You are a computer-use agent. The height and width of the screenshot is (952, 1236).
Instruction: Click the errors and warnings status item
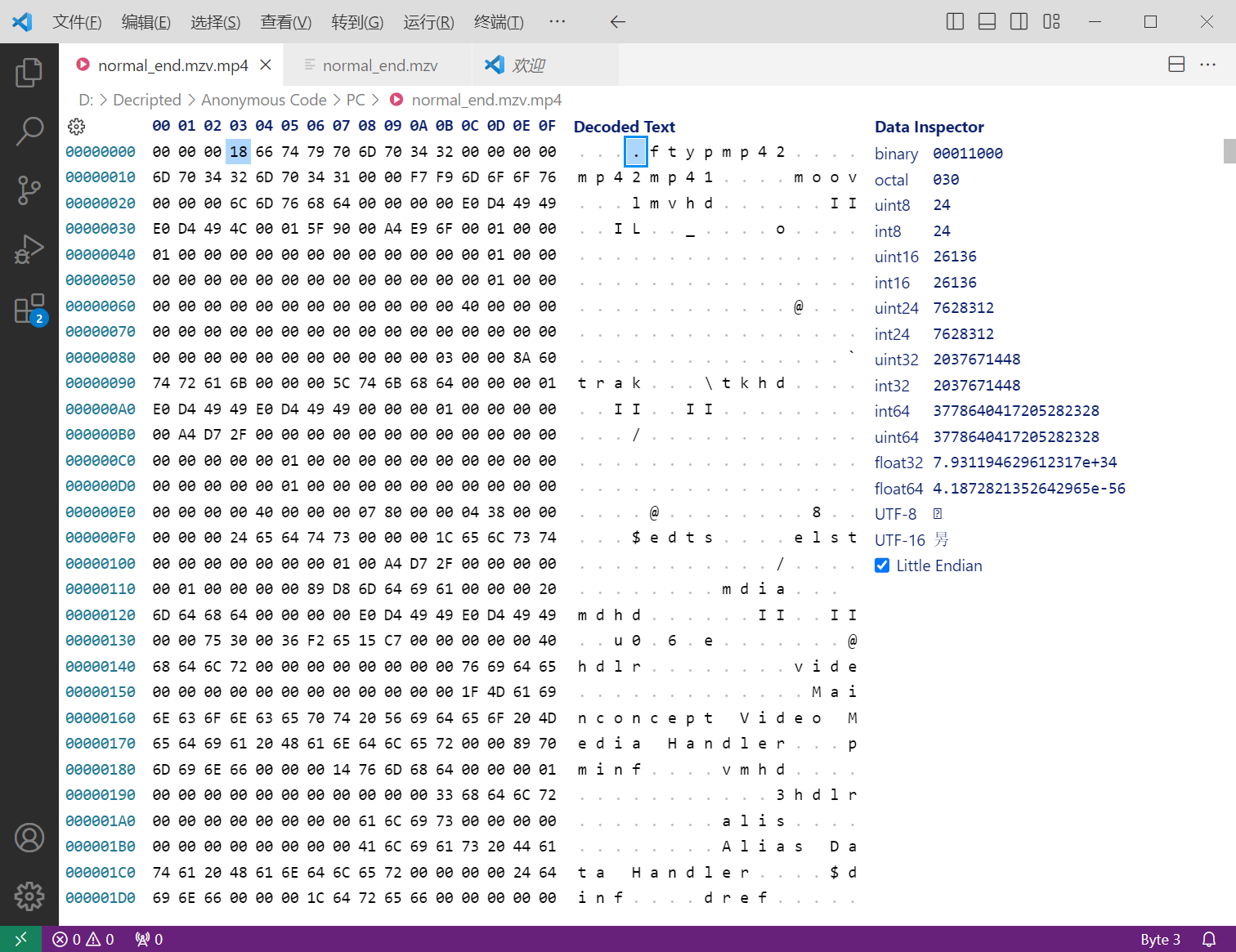coord(83,940)
